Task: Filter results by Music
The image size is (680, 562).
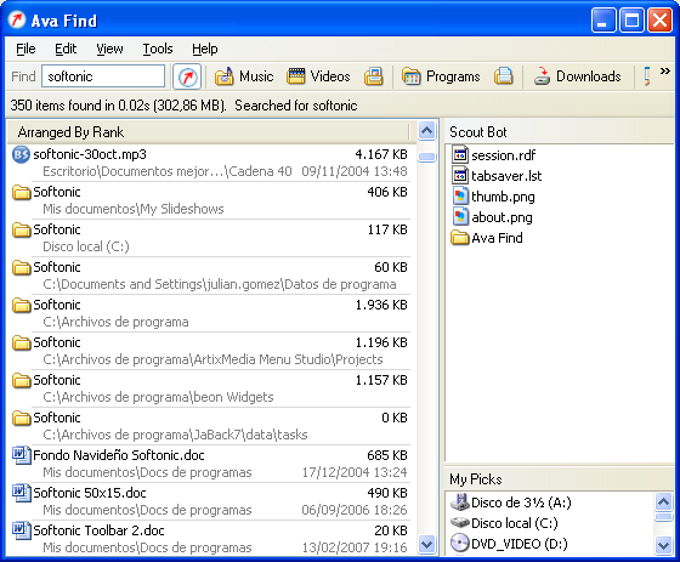Action: [x=244, y=77]
